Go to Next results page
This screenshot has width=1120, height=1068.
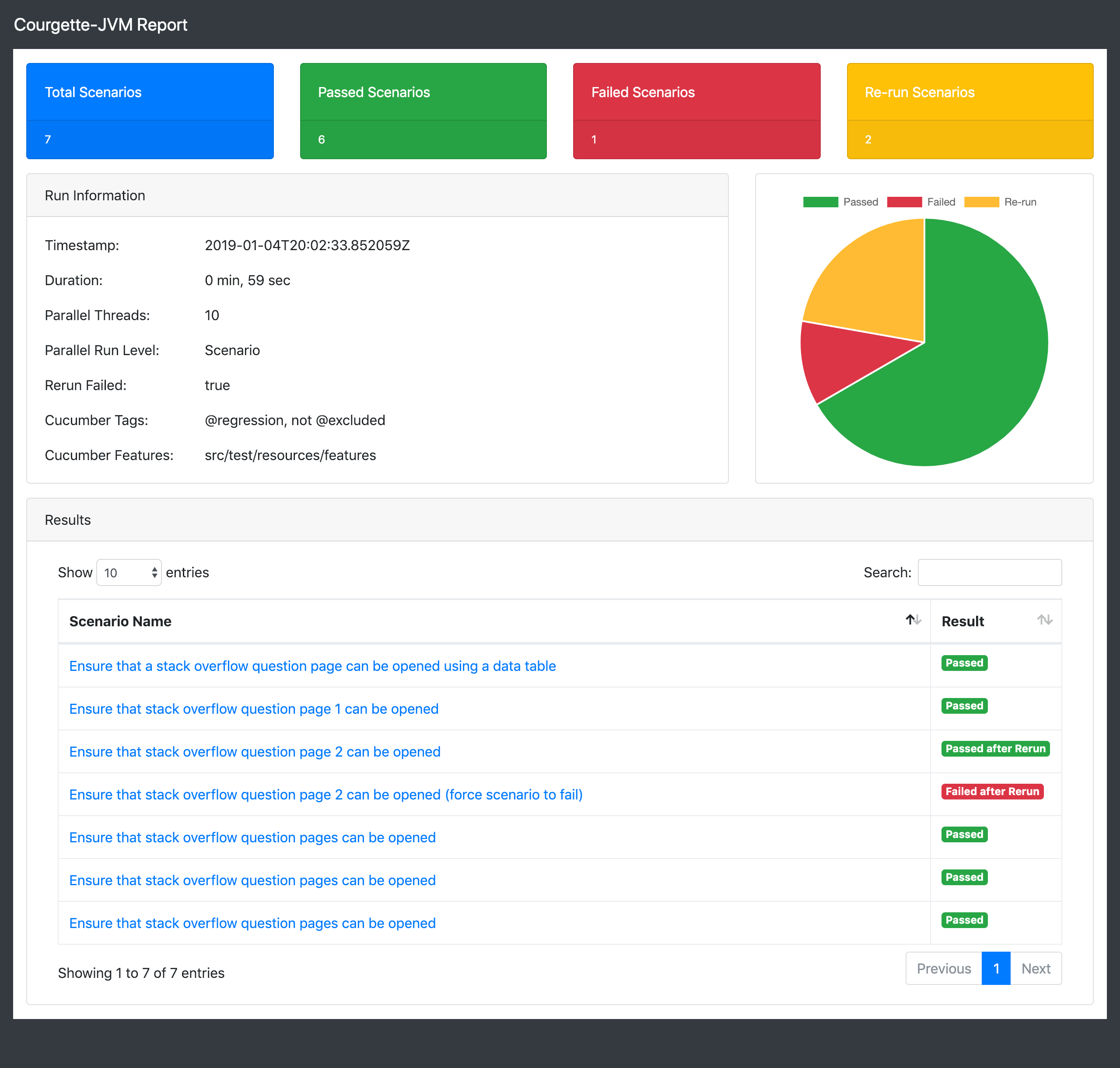coord(1035,968)
